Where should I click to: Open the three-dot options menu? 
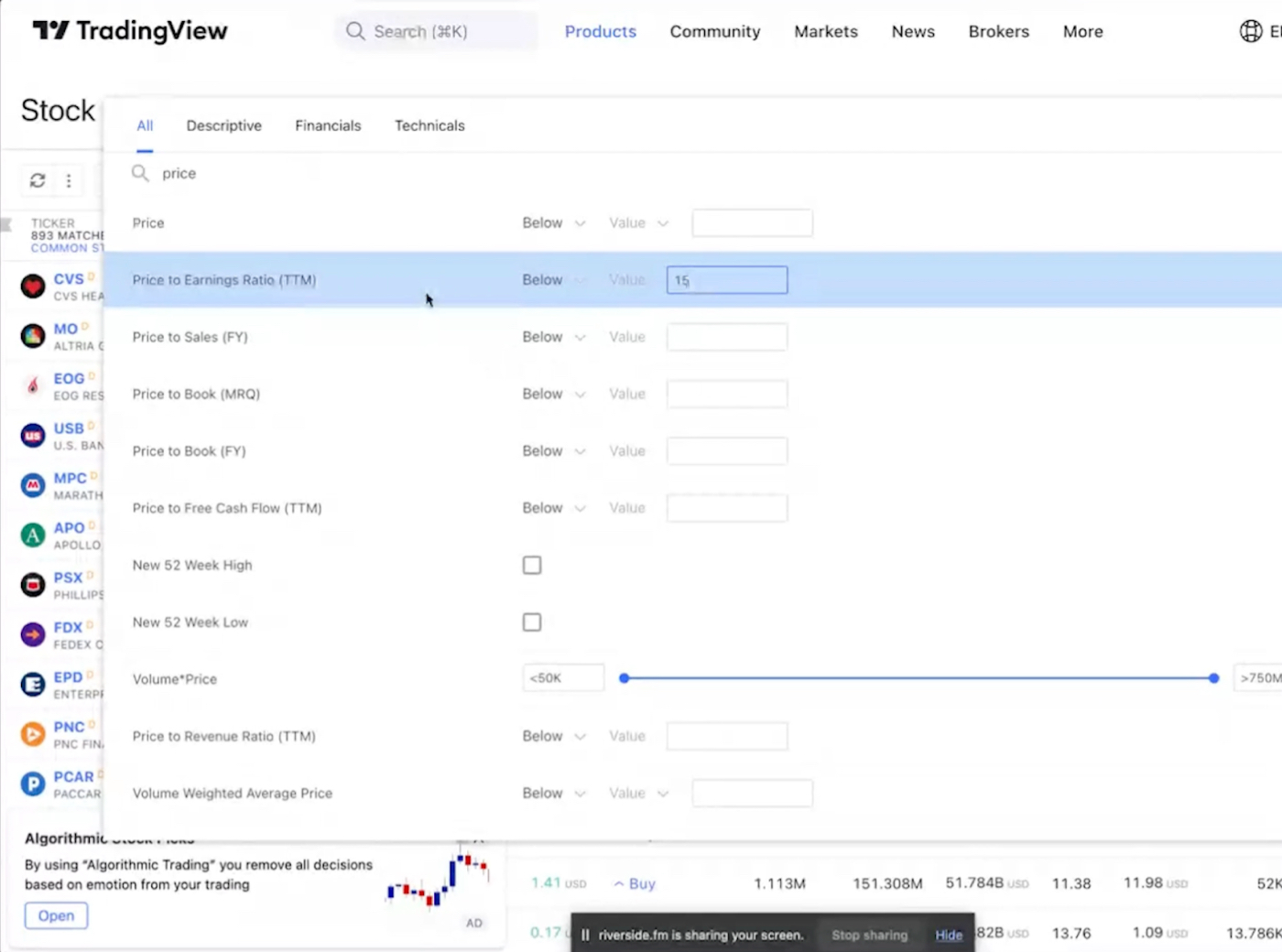[69, 180]
